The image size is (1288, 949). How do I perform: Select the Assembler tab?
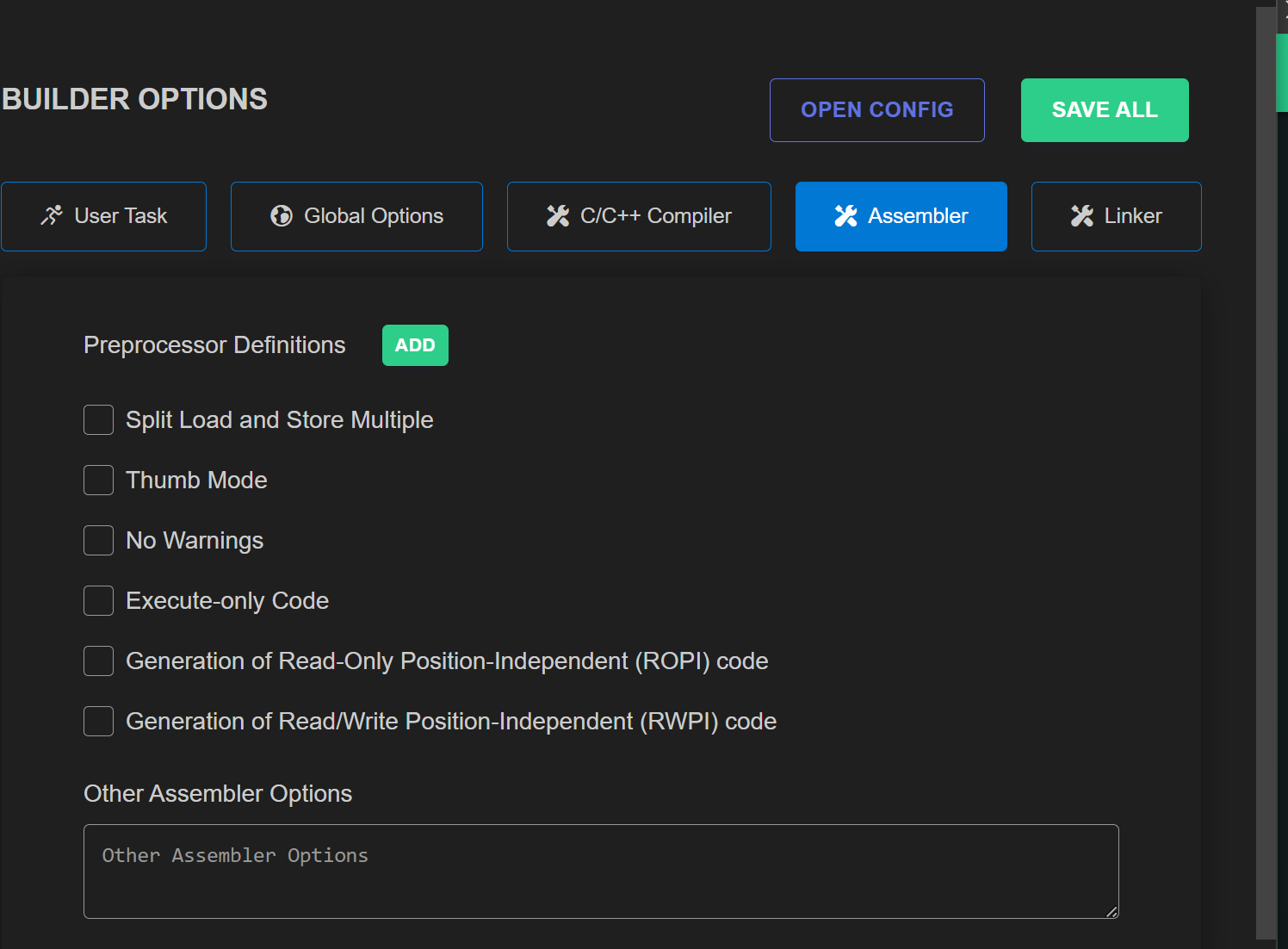coord(901,216)
